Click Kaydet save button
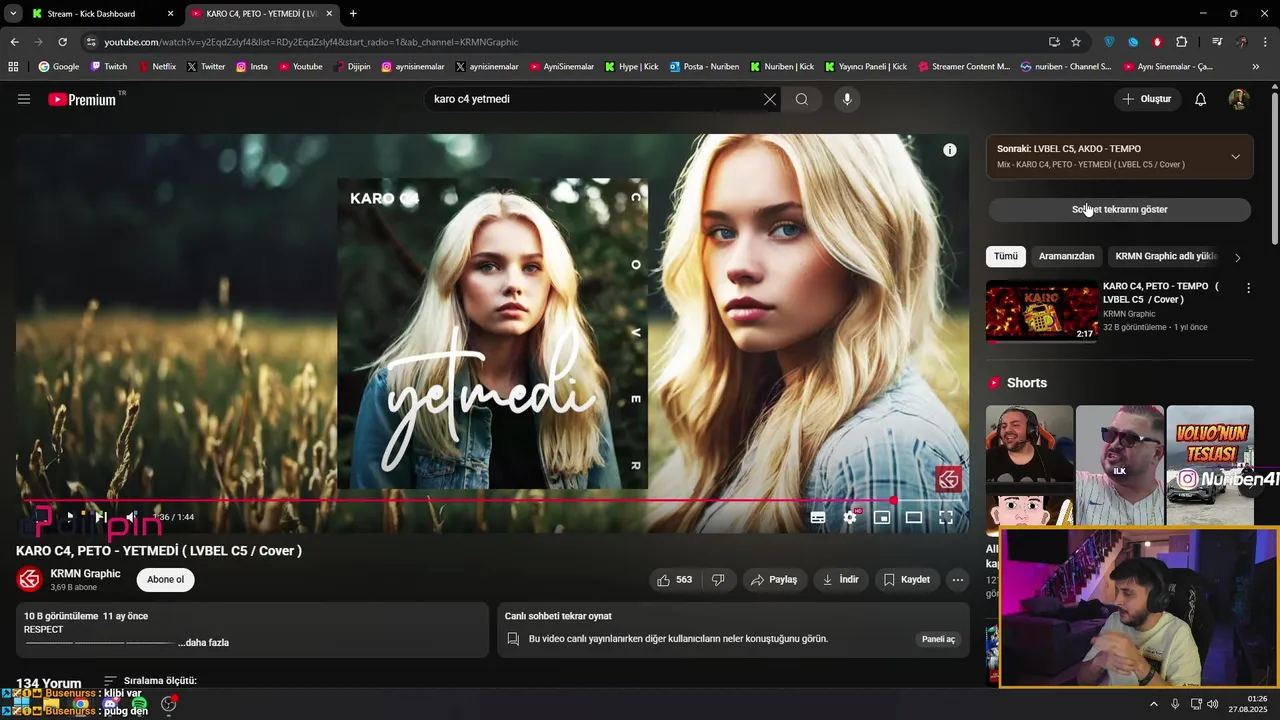 pyautogui.click(x=906, y=580)
